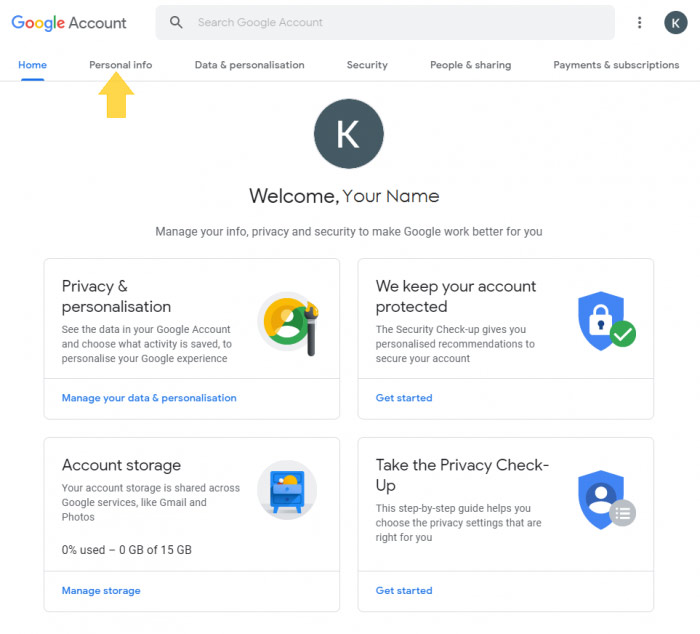Click the Privacy & personalisation illustration
This screenshot has width=700, height=634.
[x=288, y=323]
